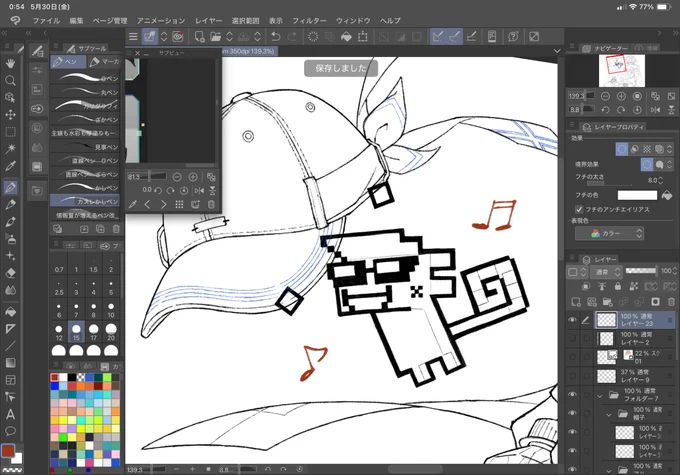Click the Open folder icon in command bar
This screenshot has height=475, width=680.
click(216, 37)
